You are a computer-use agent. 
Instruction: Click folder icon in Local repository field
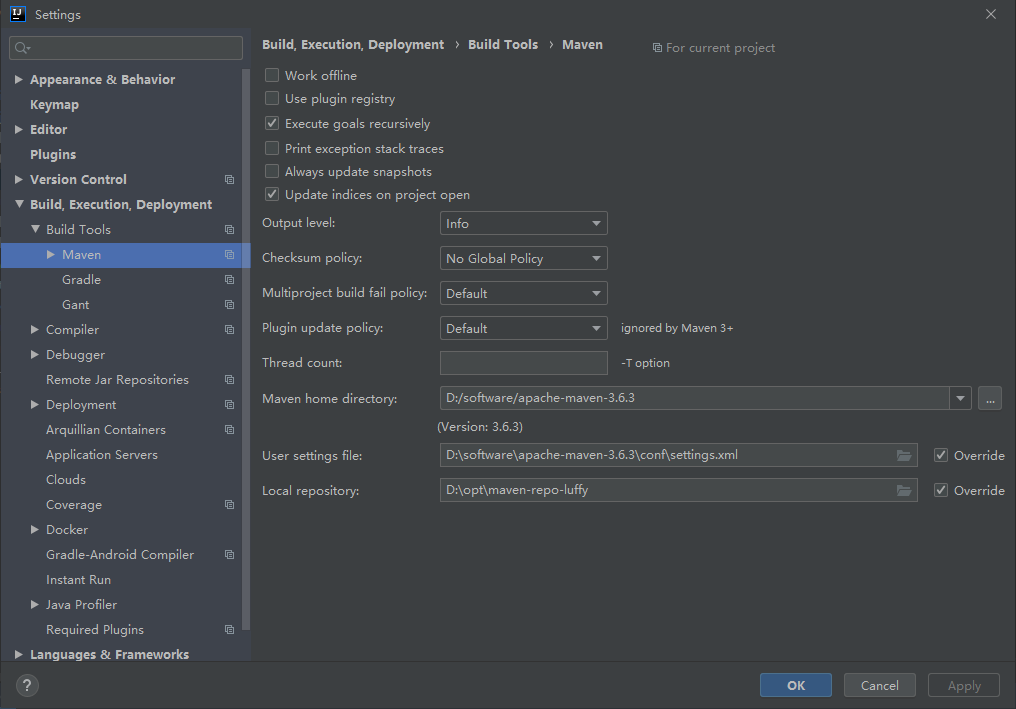pyautogui.click(x=904, y=491)
